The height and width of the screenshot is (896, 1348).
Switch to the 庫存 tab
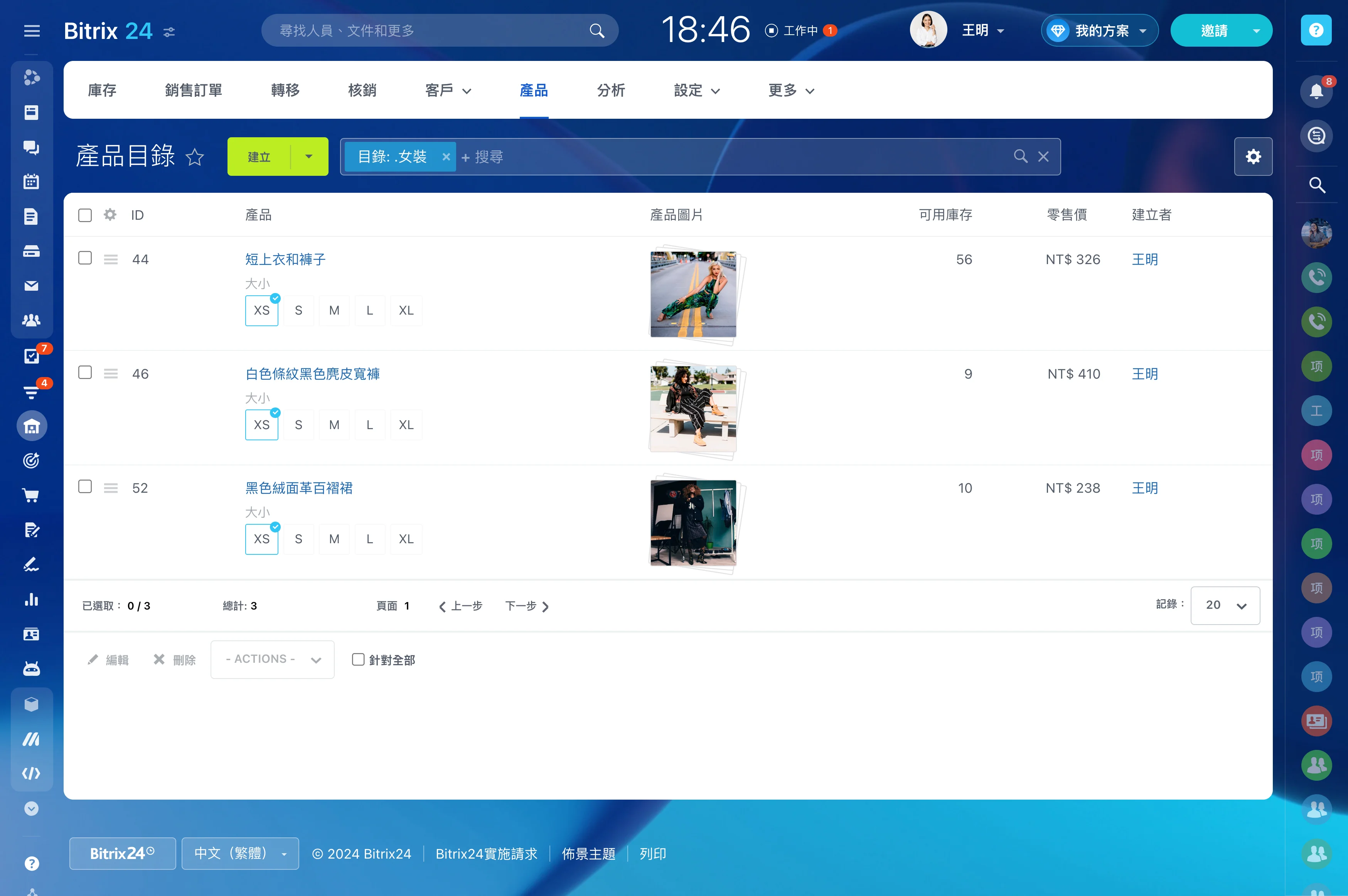102,90
